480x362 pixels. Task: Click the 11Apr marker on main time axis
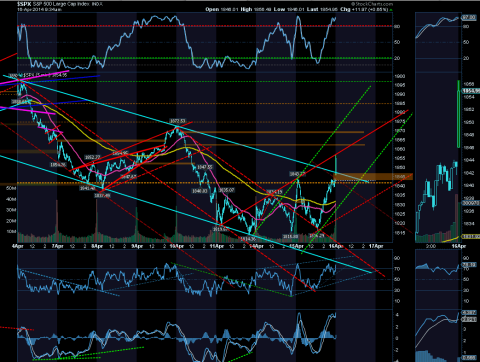[217, 246]
